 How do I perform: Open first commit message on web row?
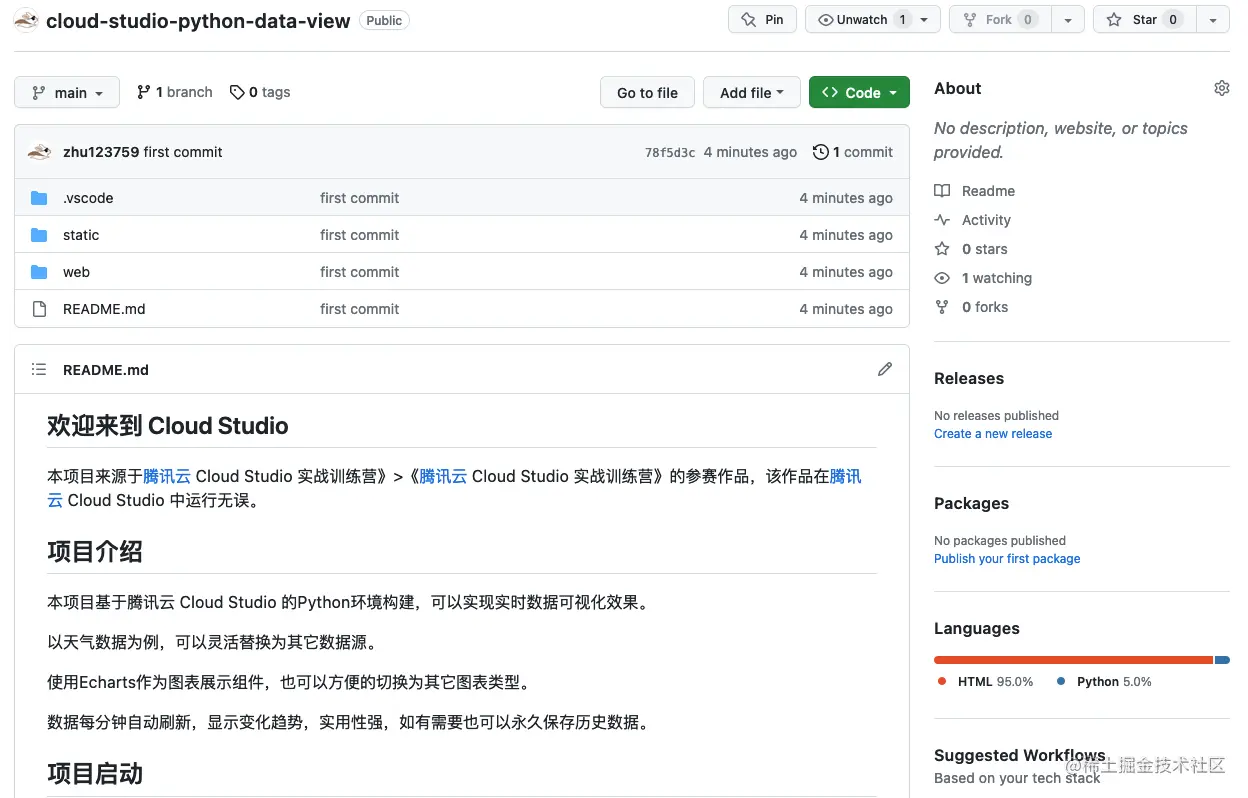359,272
